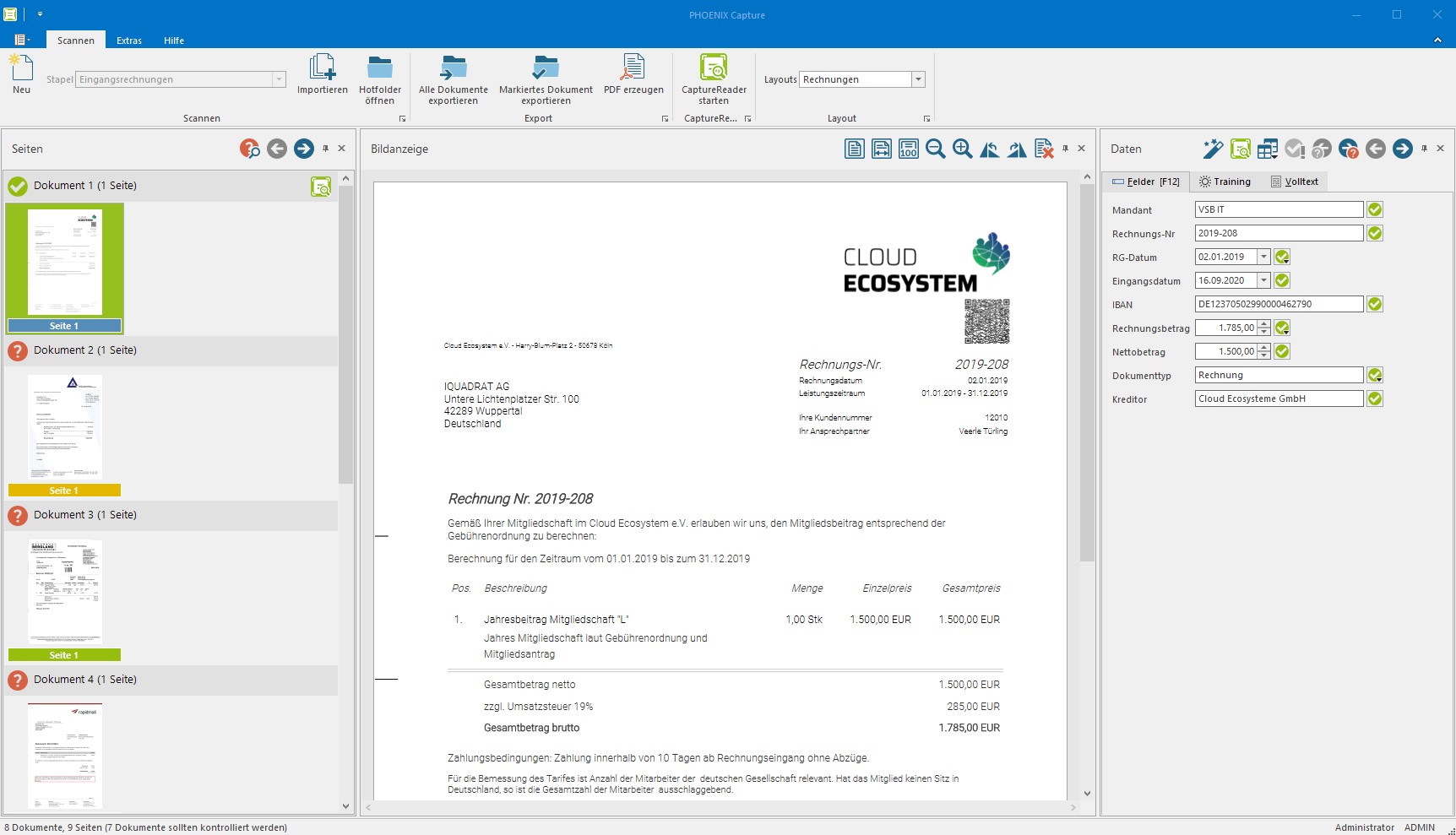The height and width of the screenshot is (835, 1456).
Task: Open the Eingangsdatum date picker dropdown
Action: click(1263, 280)
